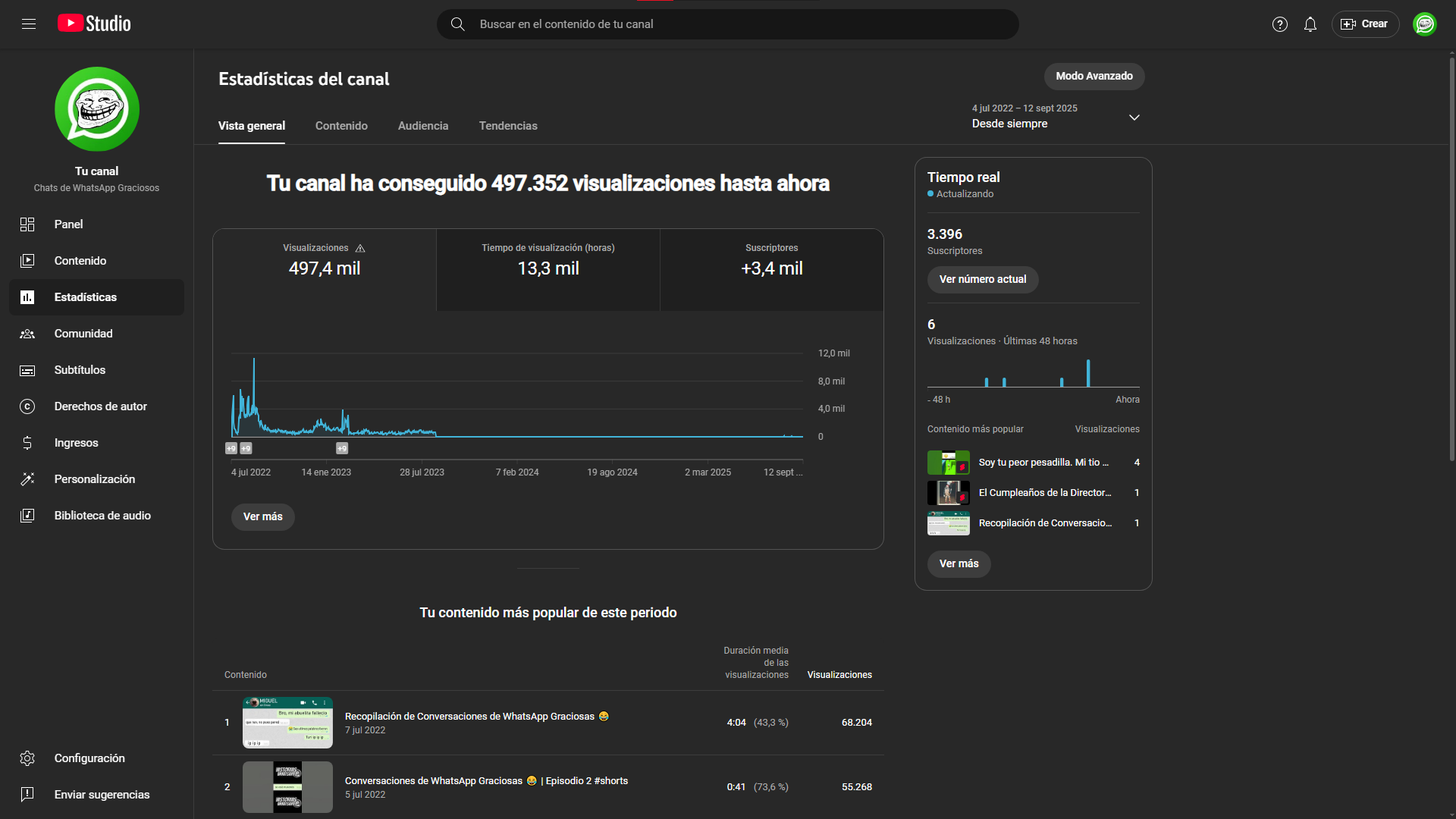
Task: Click the Duración media de las visualizaciones header
Action: click(756, 663)
